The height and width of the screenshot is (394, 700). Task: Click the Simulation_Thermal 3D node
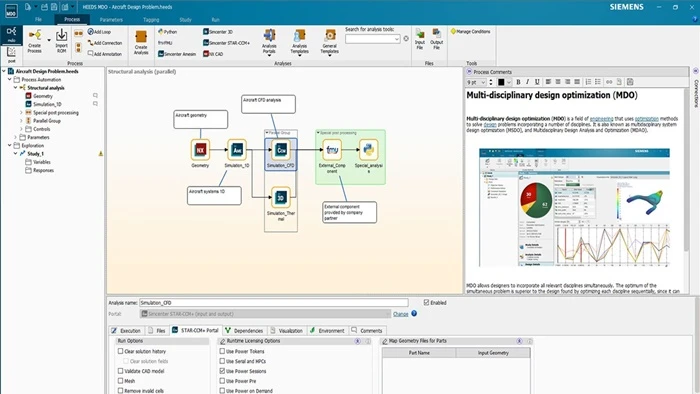[281, 197]
